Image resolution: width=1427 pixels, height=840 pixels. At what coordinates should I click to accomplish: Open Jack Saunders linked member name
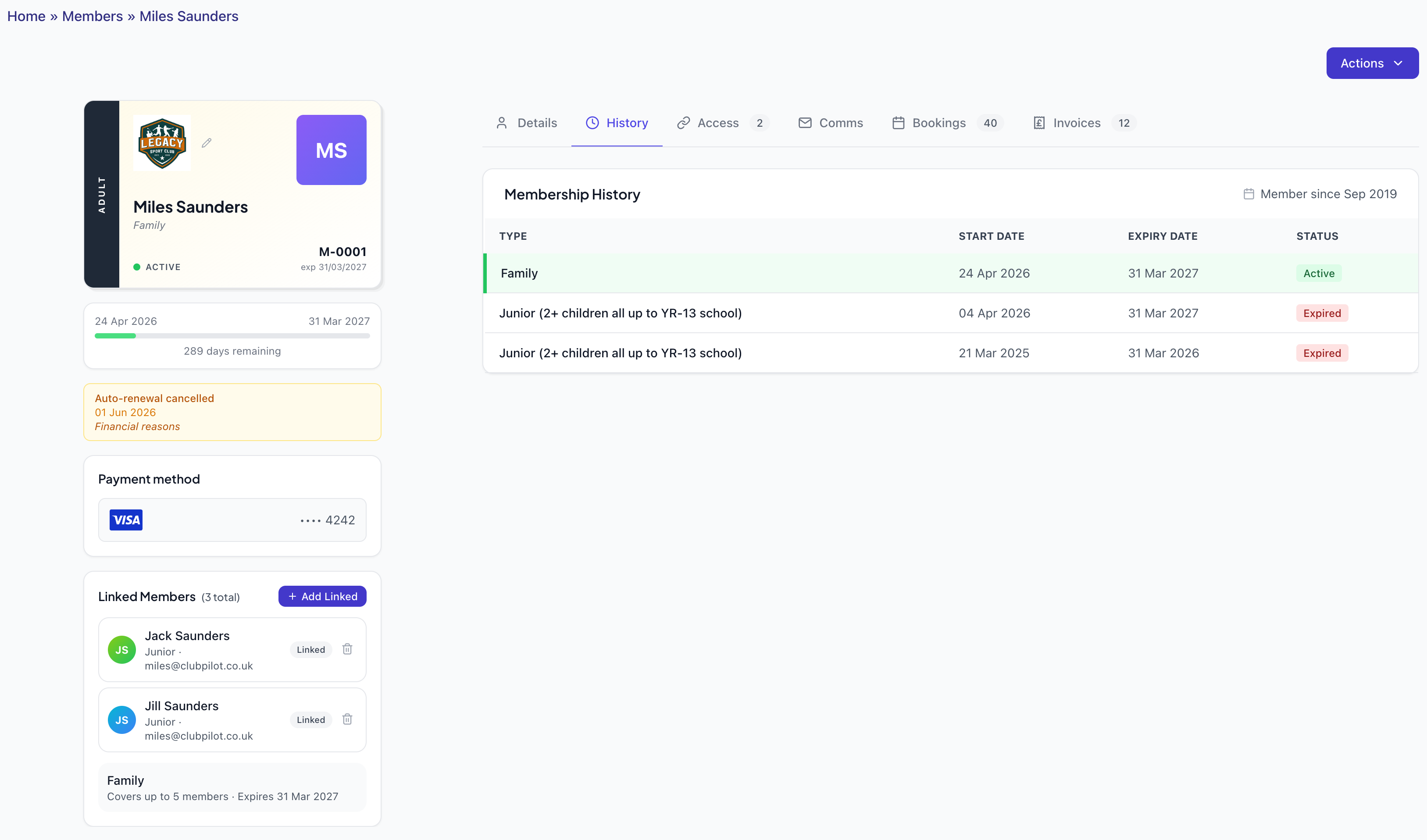pos(187,636)
